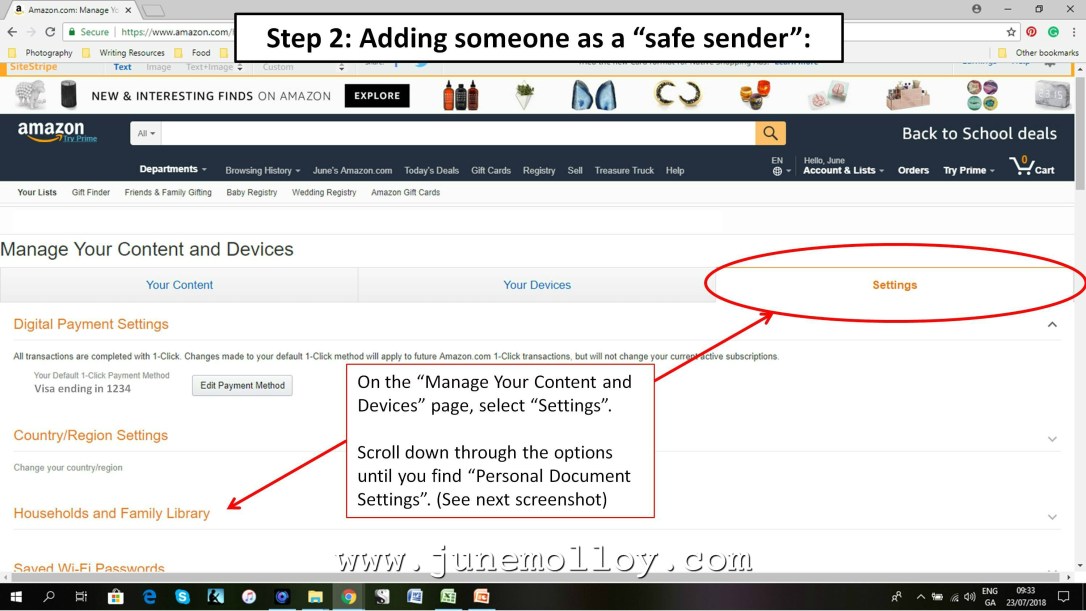The width and height of the screenshot is (1086, 611).
Task: Click inside the Amazon search field
Action: click(x=458, y=133)
